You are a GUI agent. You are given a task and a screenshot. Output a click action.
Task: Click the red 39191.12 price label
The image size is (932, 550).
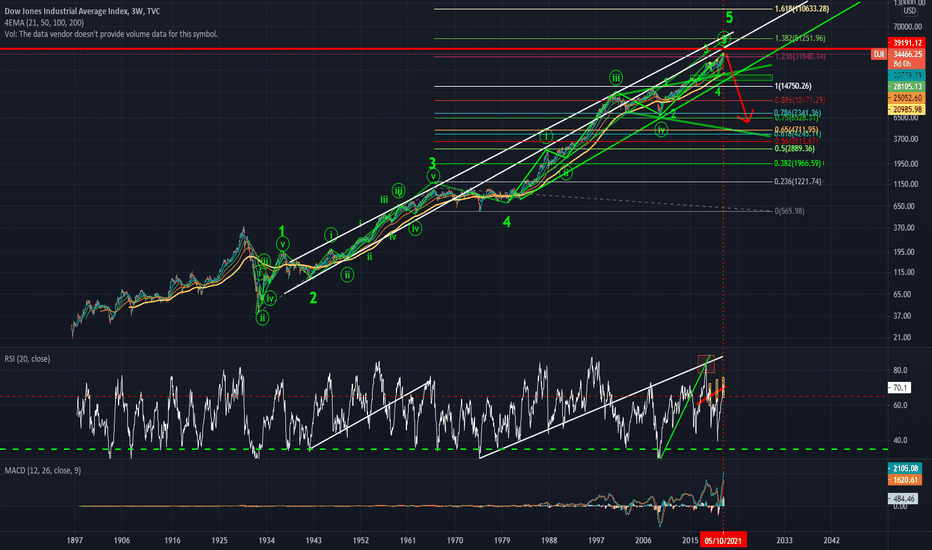pyautogui.click(x=906, y=43)
